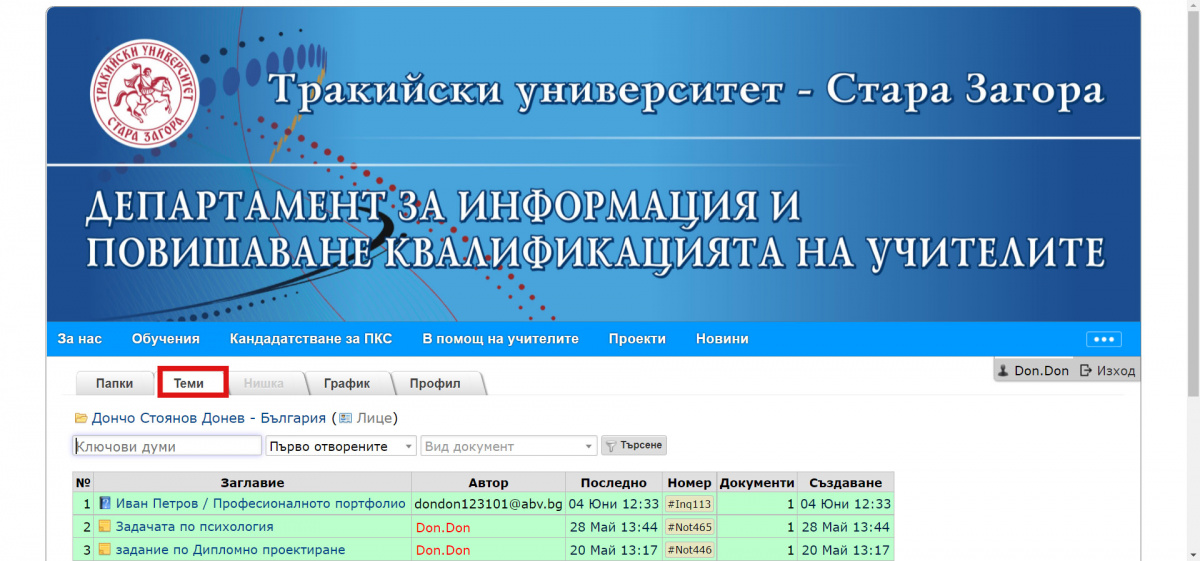Open the Задачата по психология thread
Viewport: 1200px width, 561px height.
tap(194, 527)
